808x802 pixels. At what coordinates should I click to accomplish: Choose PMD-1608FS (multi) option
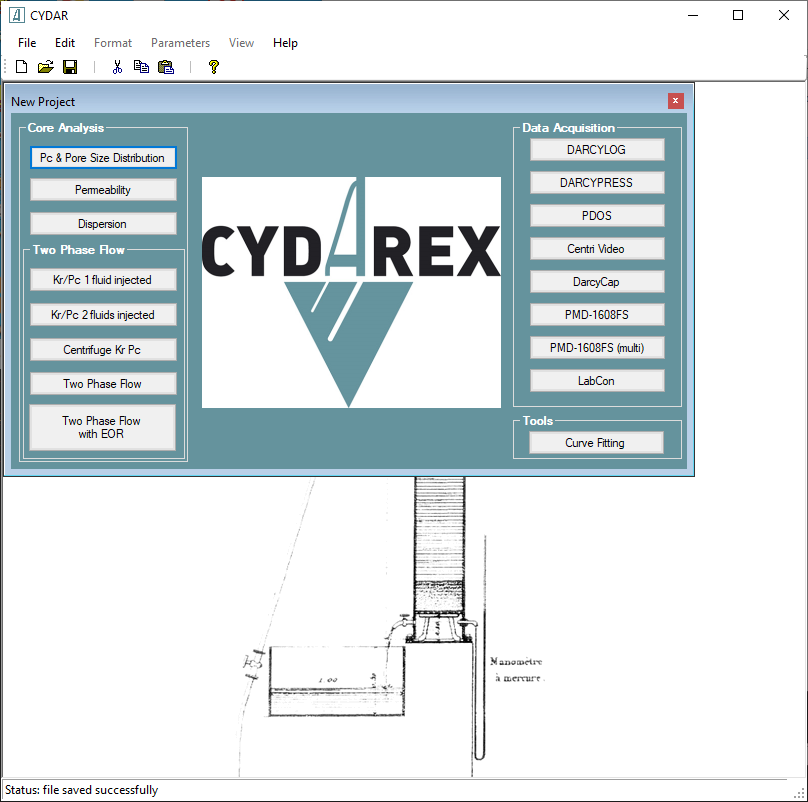[597, 347]
